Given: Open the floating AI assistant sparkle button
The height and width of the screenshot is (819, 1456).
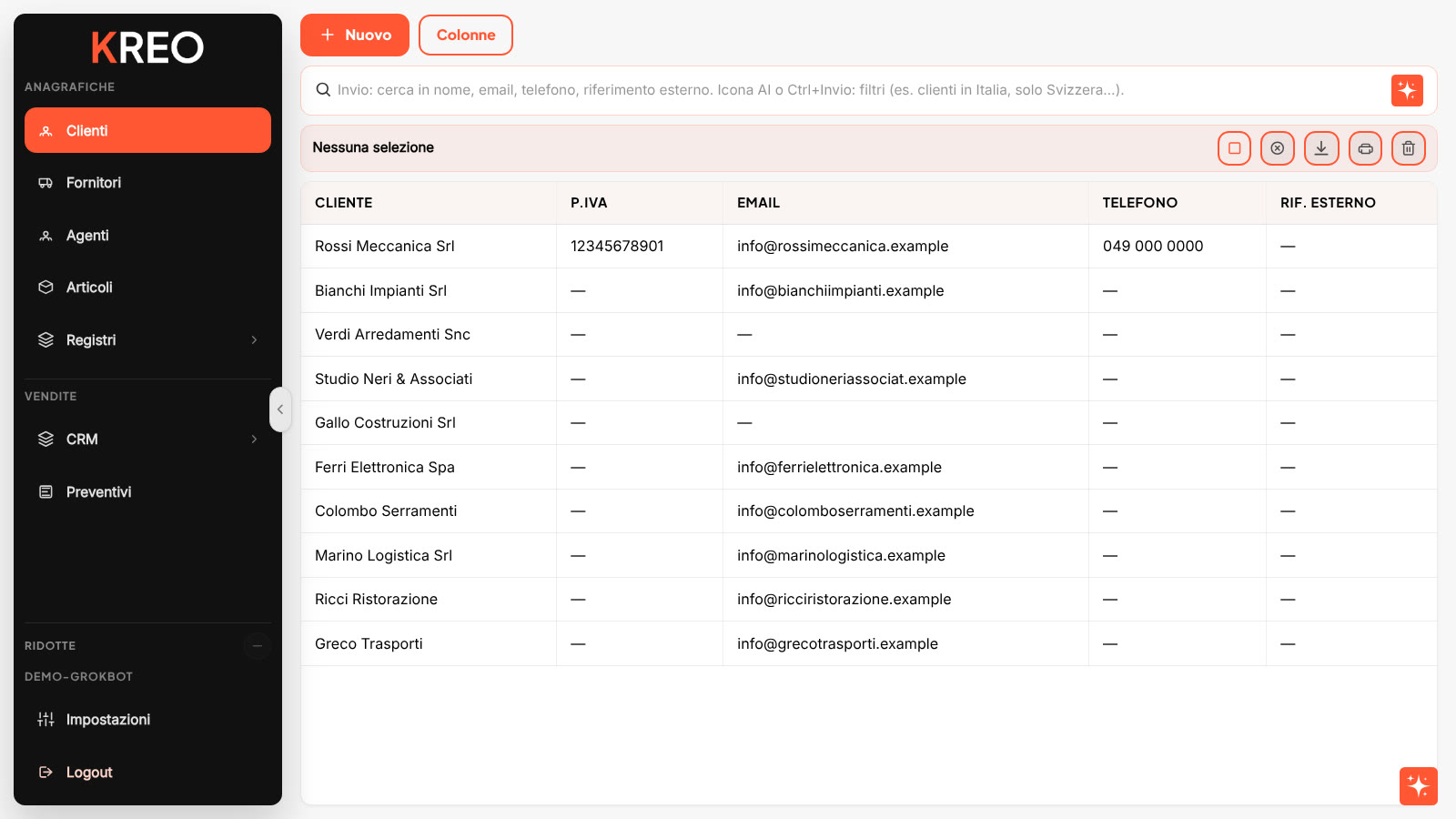Looking at the screenshot, I should [1419, 786].
